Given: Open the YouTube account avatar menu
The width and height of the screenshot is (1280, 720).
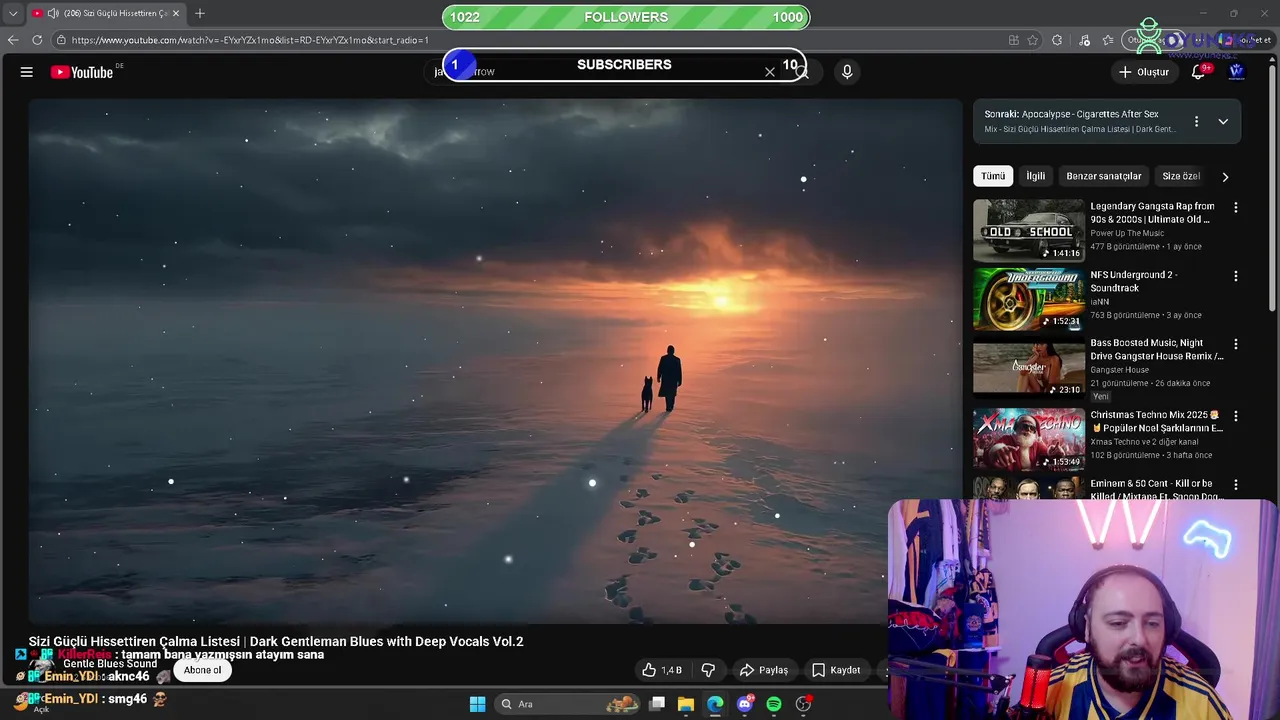Looking at the screenshot, I should 1236,72.
